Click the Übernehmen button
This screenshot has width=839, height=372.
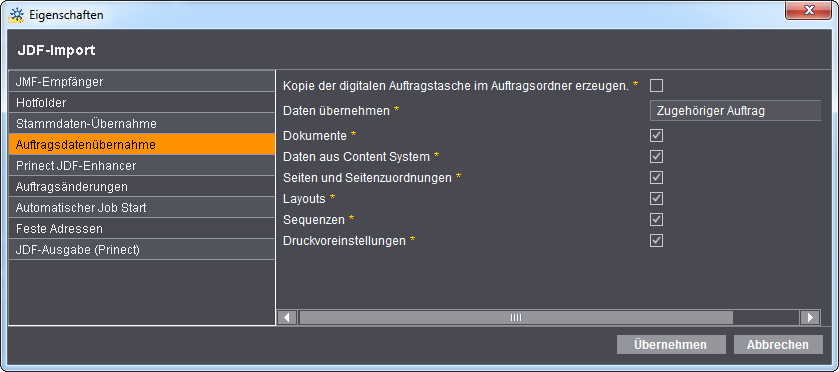pos(671,345)
